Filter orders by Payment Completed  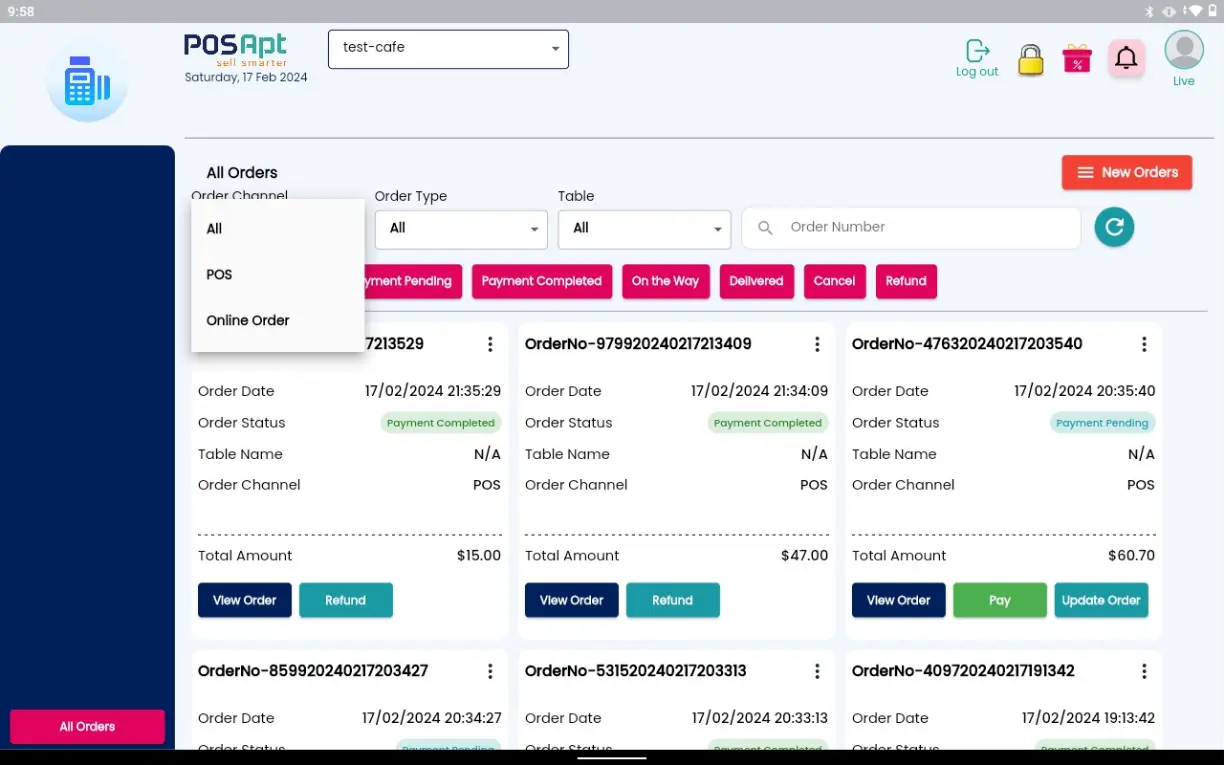point(541,282)
